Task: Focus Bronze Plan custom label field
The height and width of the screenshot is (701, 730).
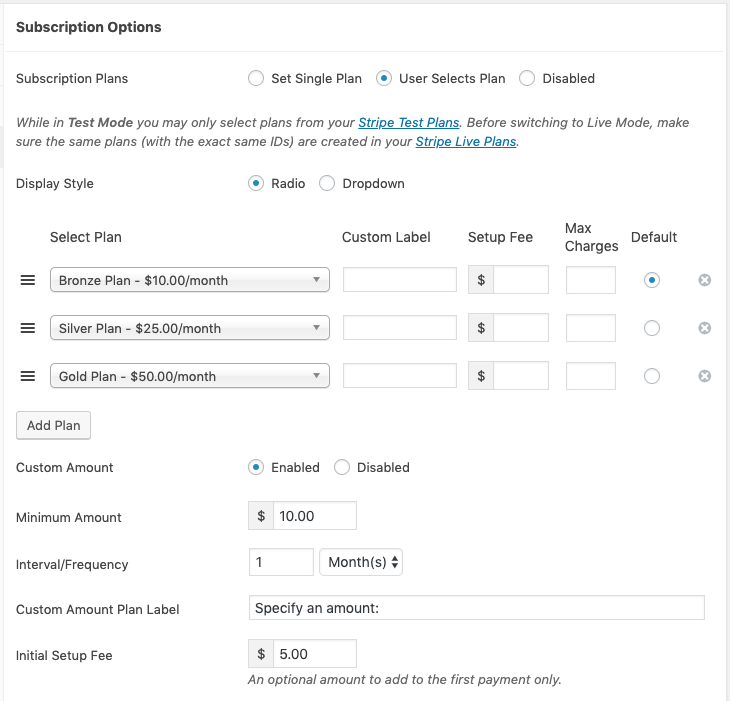Action: [x=400, y=280]
